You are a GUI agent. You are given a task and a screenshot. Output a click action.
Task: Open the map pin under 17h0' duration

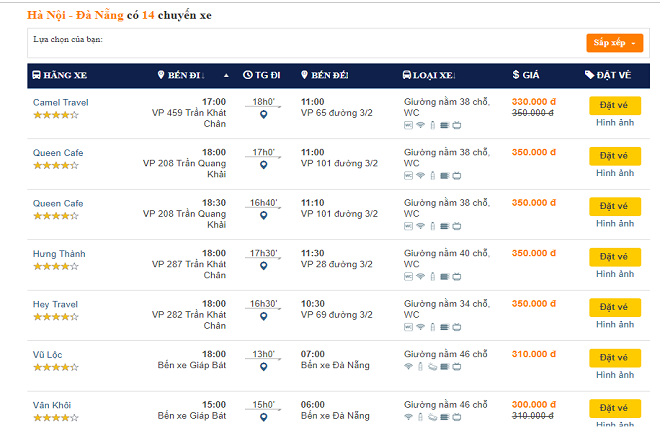pyautogui.click(x=264, y=166)
